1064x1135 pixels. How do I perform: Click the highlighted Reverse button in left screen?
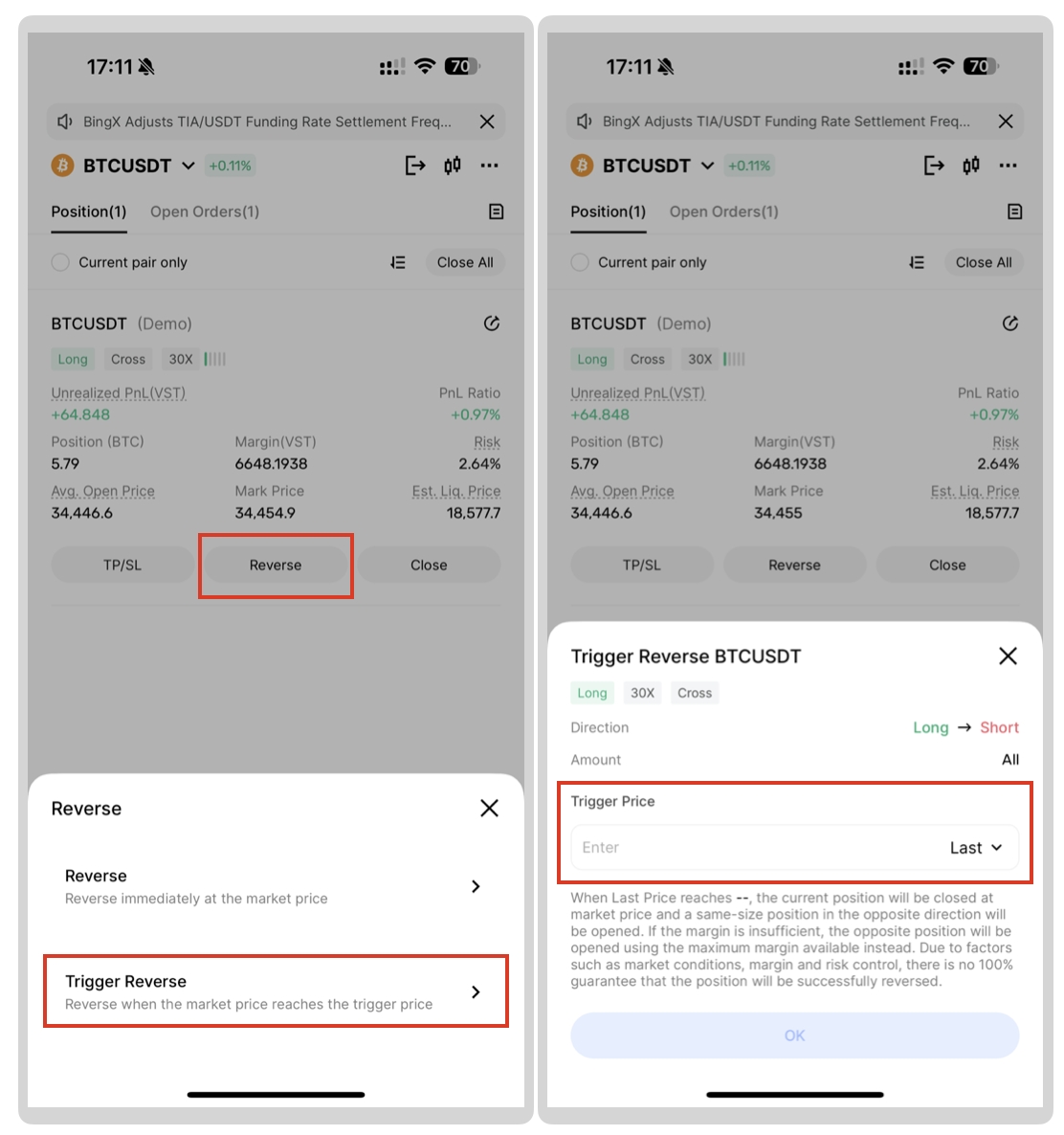point(276,566)
